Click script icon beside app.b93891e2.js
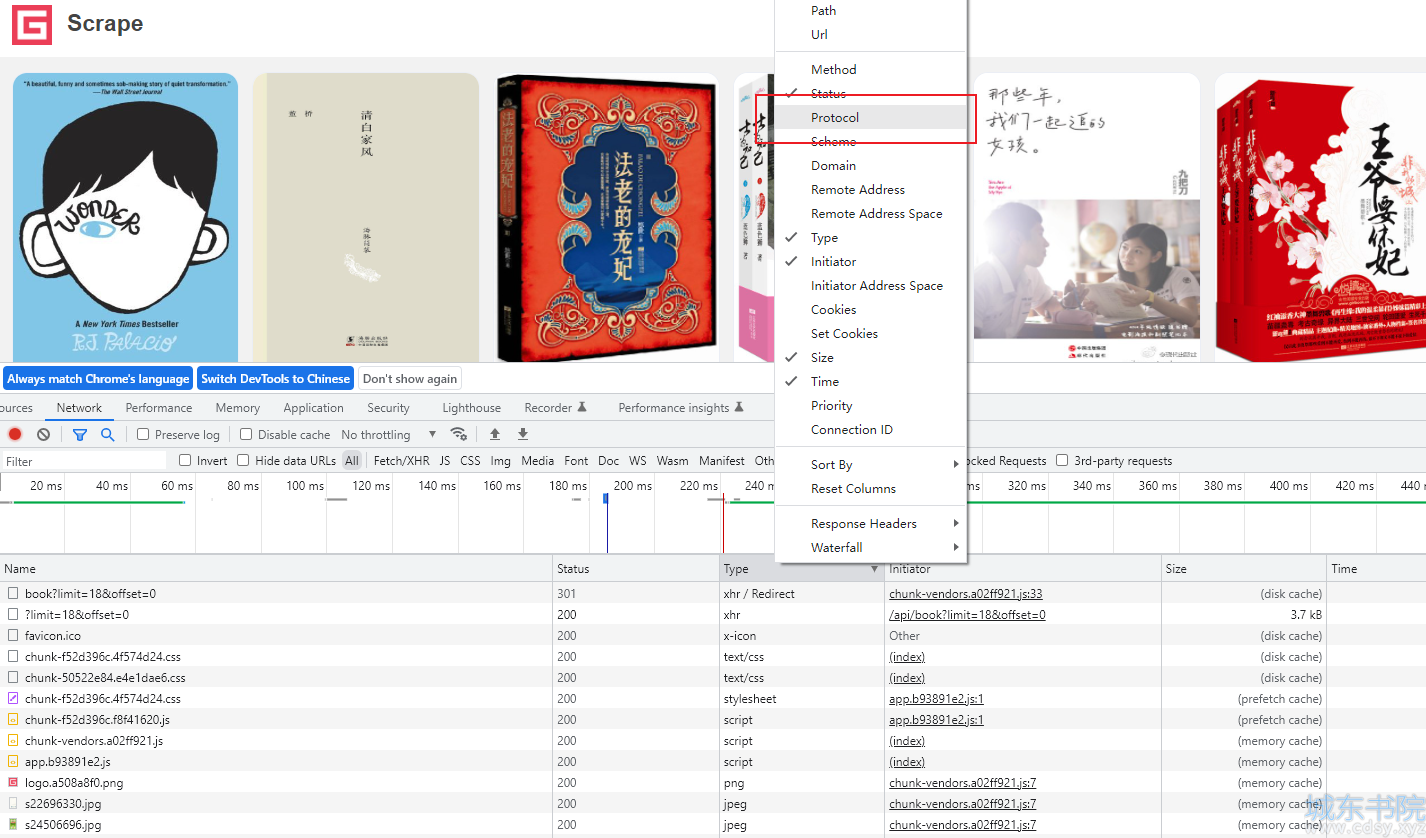The height and width of the screenshot is (838, 1426). (x=13, y=761)
